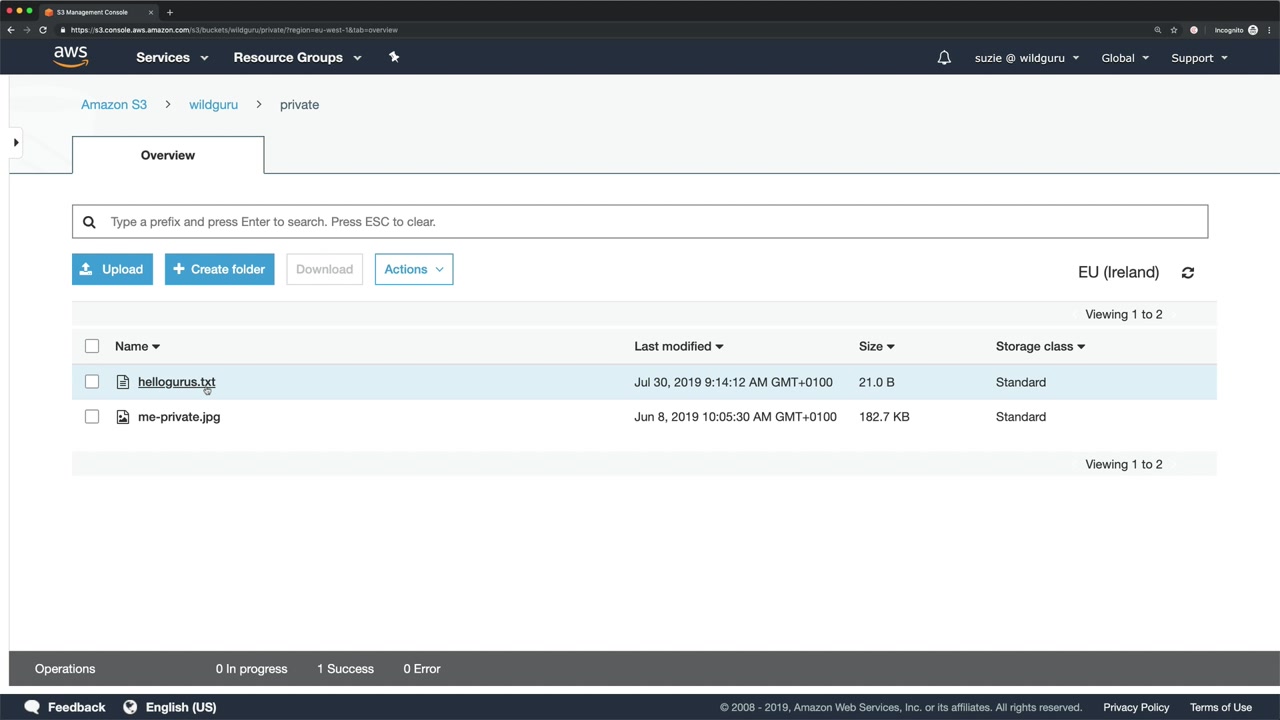Sort by Storage class column
Image resolution: width=1280 pixels, height=720 pixels.
tap(1040, 346)
